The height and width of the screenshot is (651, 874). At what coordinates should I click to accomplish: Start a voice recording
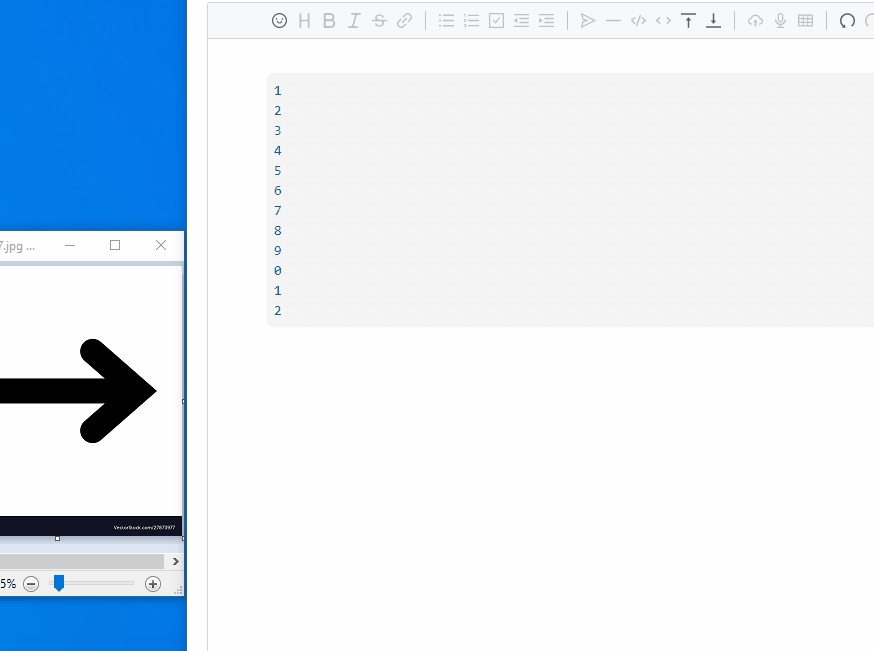point(780,20)
